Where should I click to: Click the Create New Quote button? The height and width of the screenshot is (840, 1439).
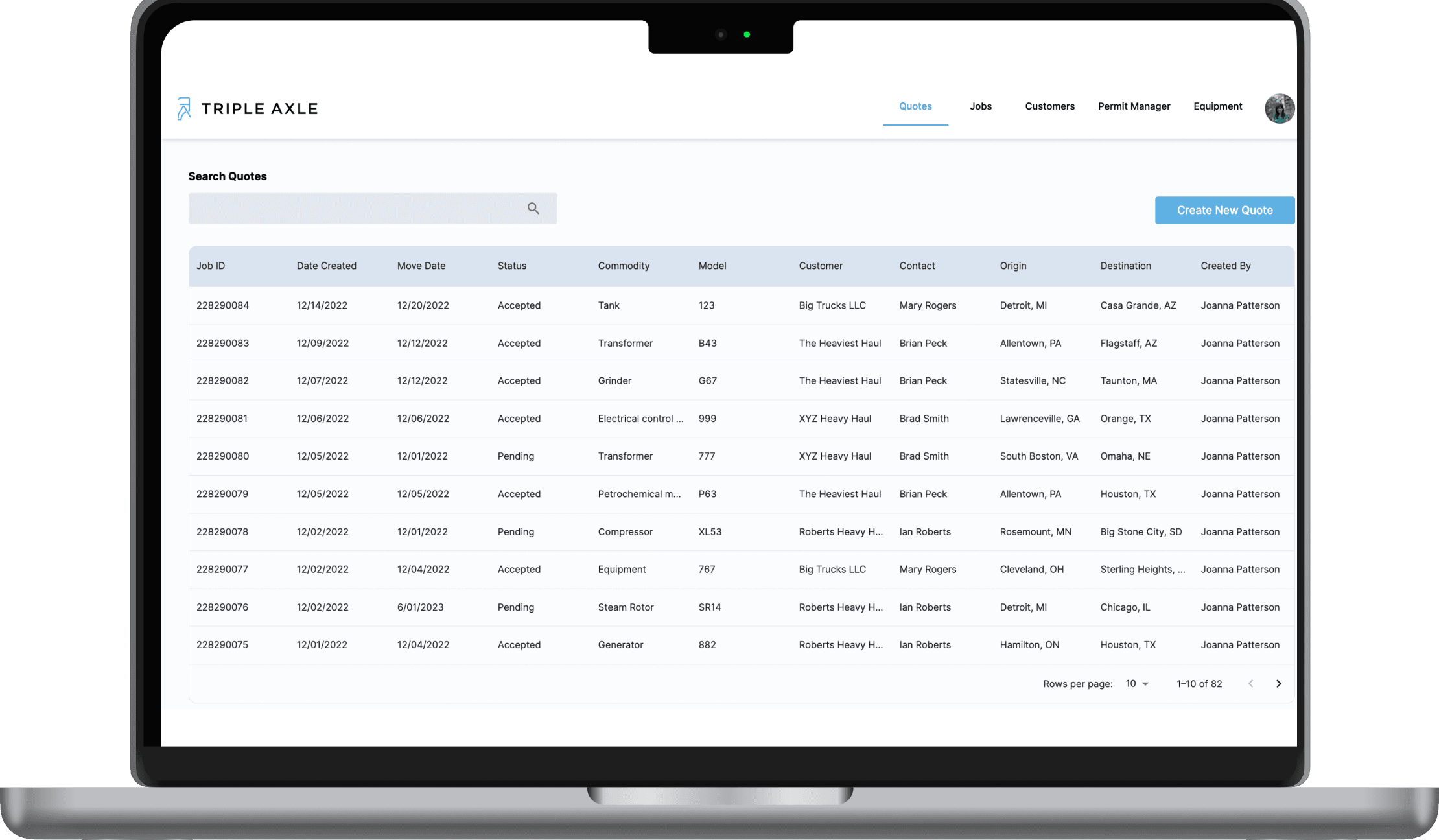click(1224, 210)
